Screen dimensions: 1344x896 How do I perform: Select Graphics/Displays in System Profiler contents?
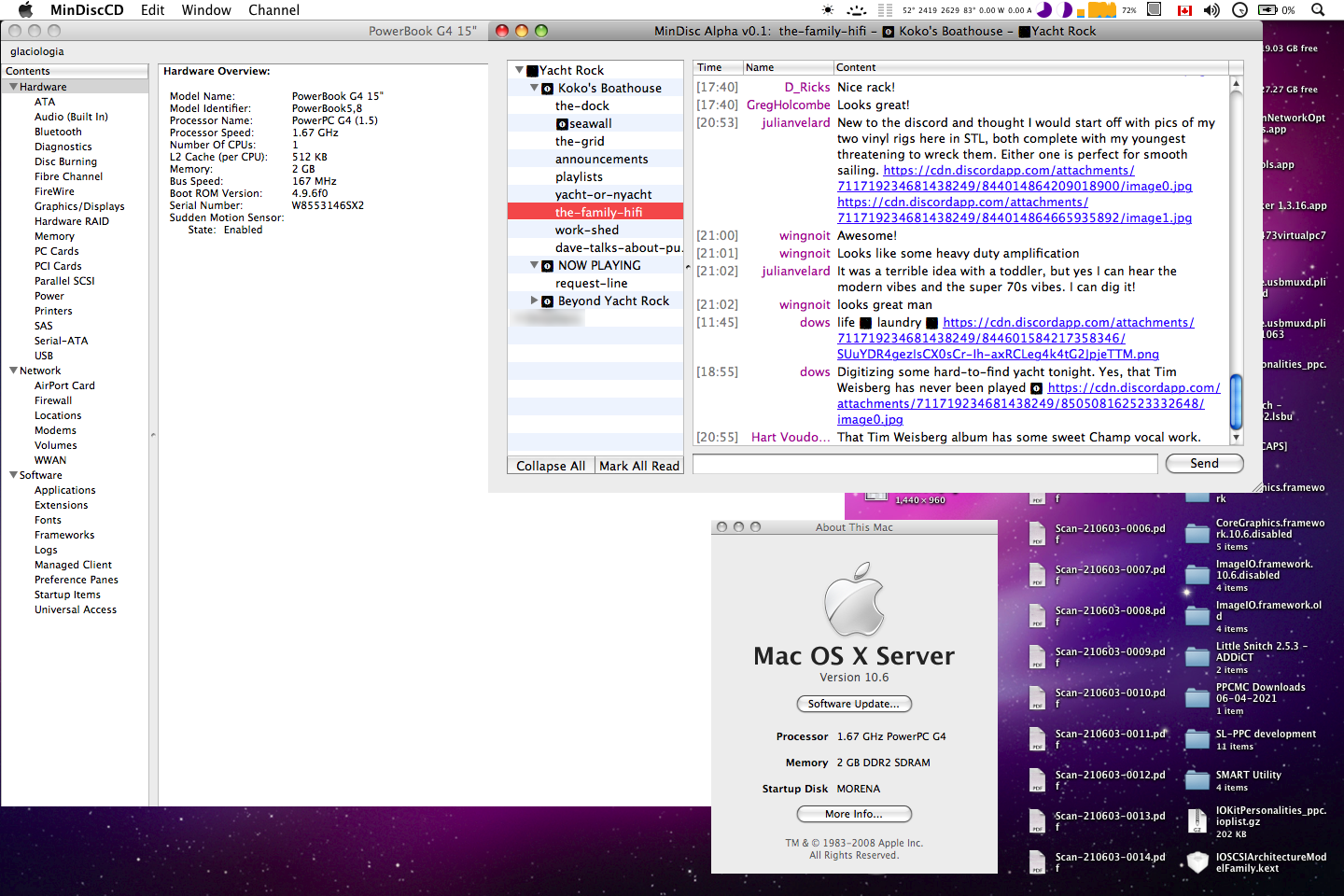(79, 206)
